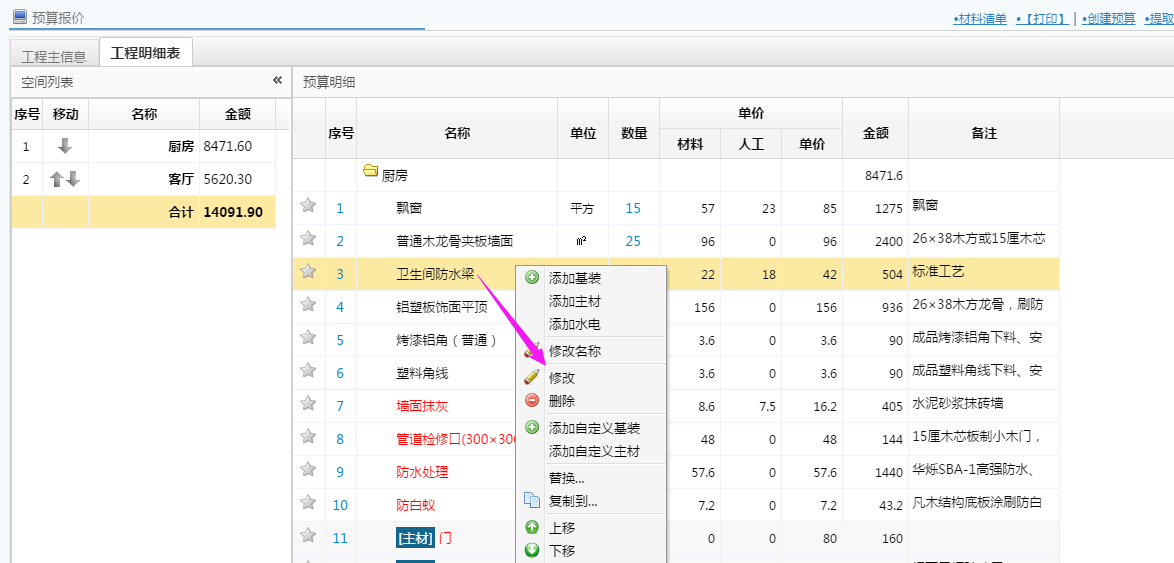Toggle star on 铝塑板饰面平顶 row
Viewport: 1174px width, 563px height.
click(308, 306)
